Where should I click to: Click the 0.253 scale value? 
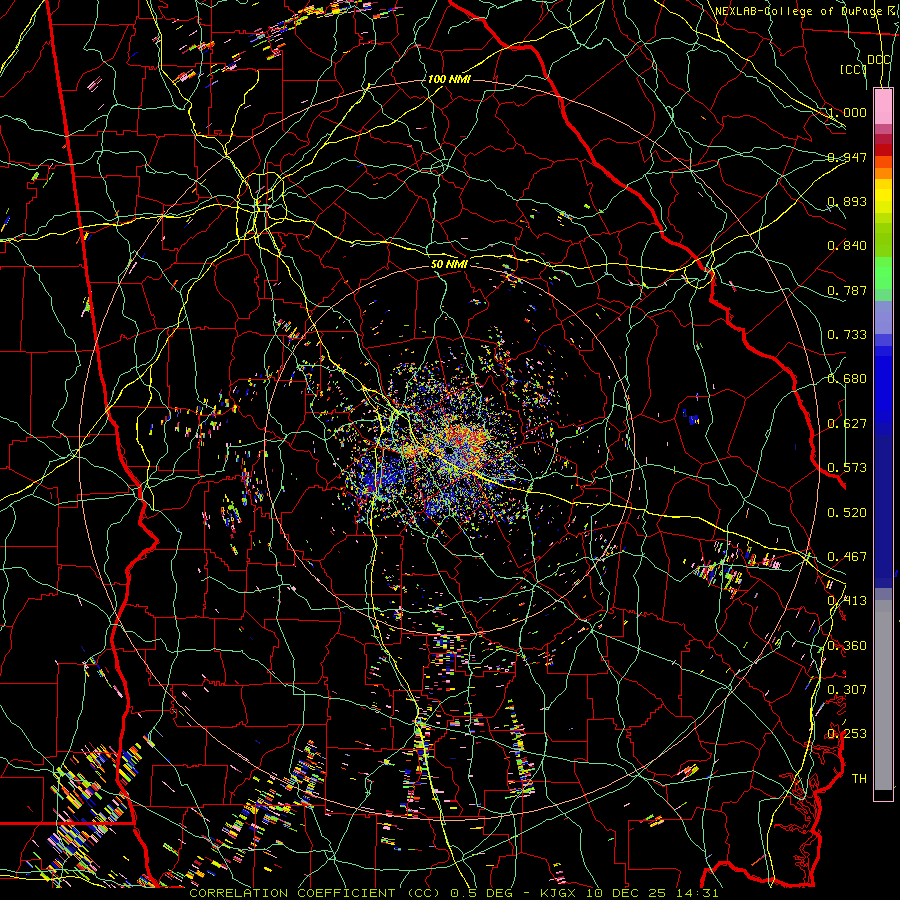click(x=847, y=733)
